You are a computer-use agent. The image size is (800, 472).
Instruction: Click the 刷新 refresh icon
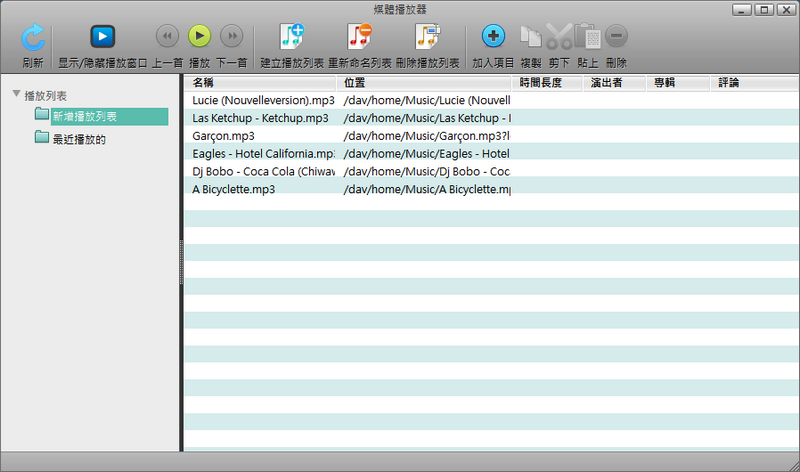(33, 37)
